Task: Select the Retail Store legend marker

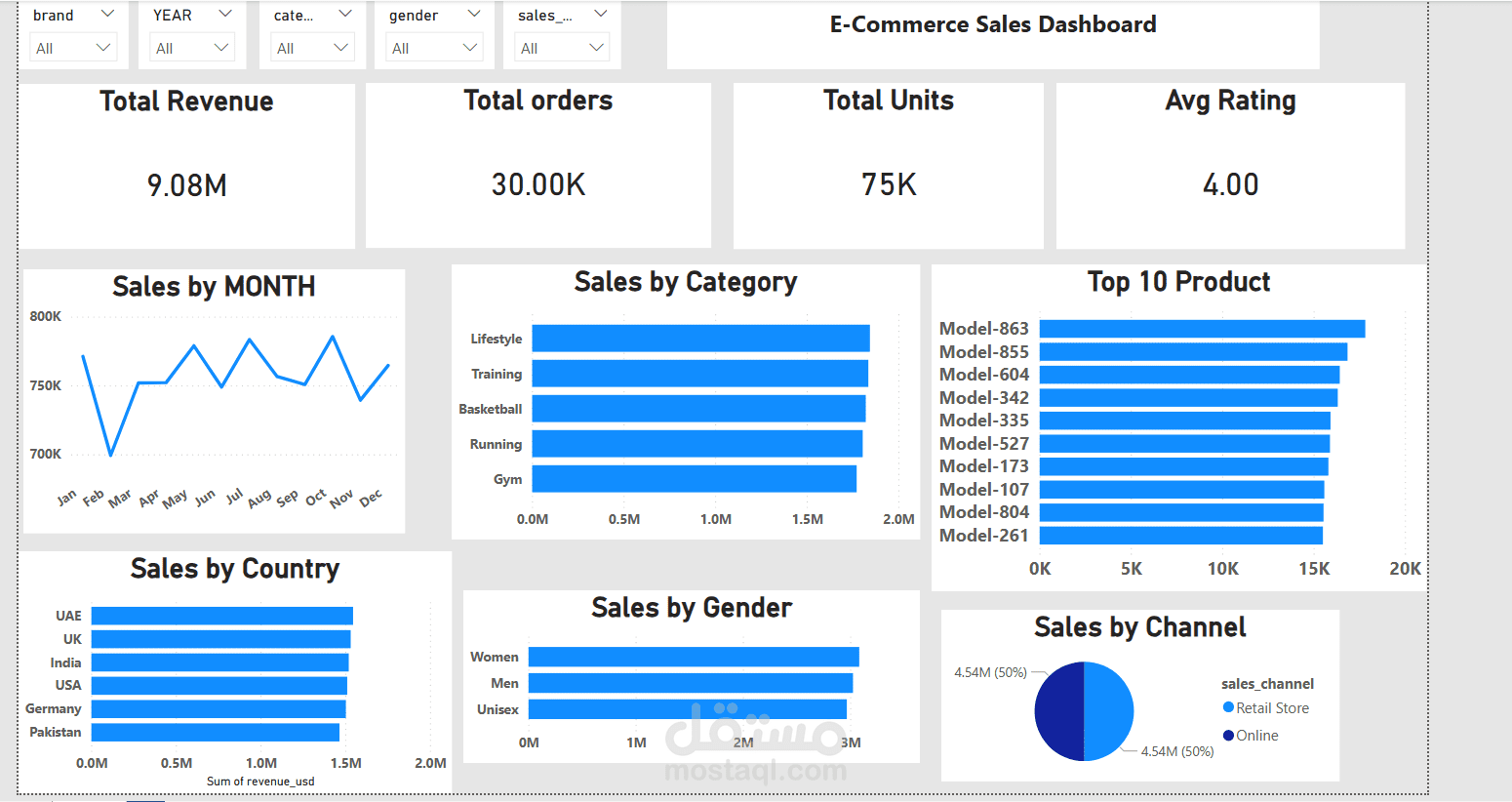Action: point(1231,707)
